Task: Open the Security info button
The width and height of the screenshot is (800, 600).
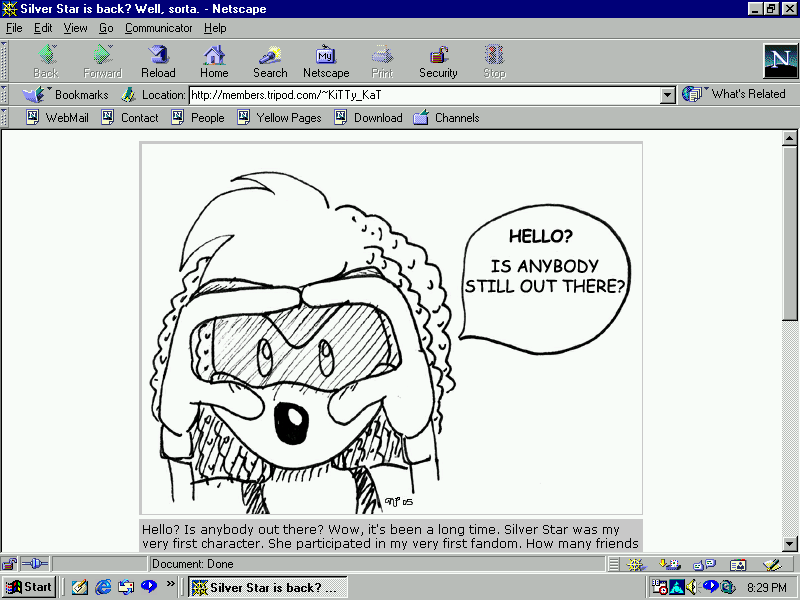Action: [438, 61]
